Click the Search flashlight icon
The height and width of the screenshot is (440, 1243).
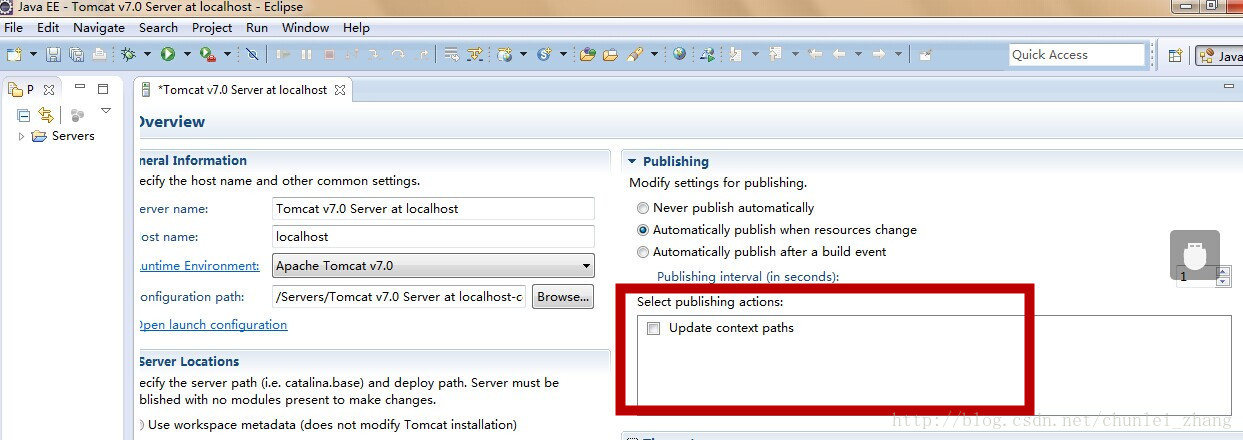[634, 54]
